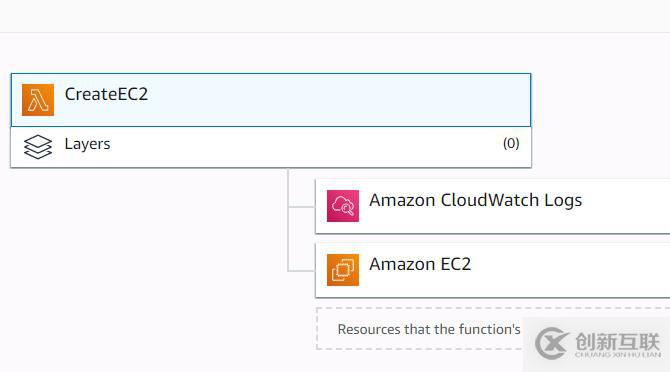The image size is (670, 372).
Task: Select the Amazon EC2 label
Action: click(x=420, y=264)
